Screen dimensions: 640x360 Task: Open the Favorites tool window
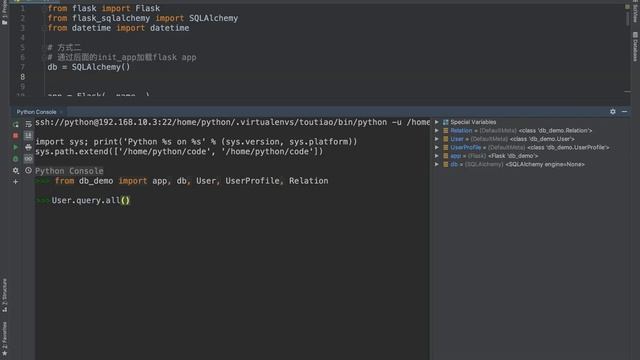pos(4,338)
